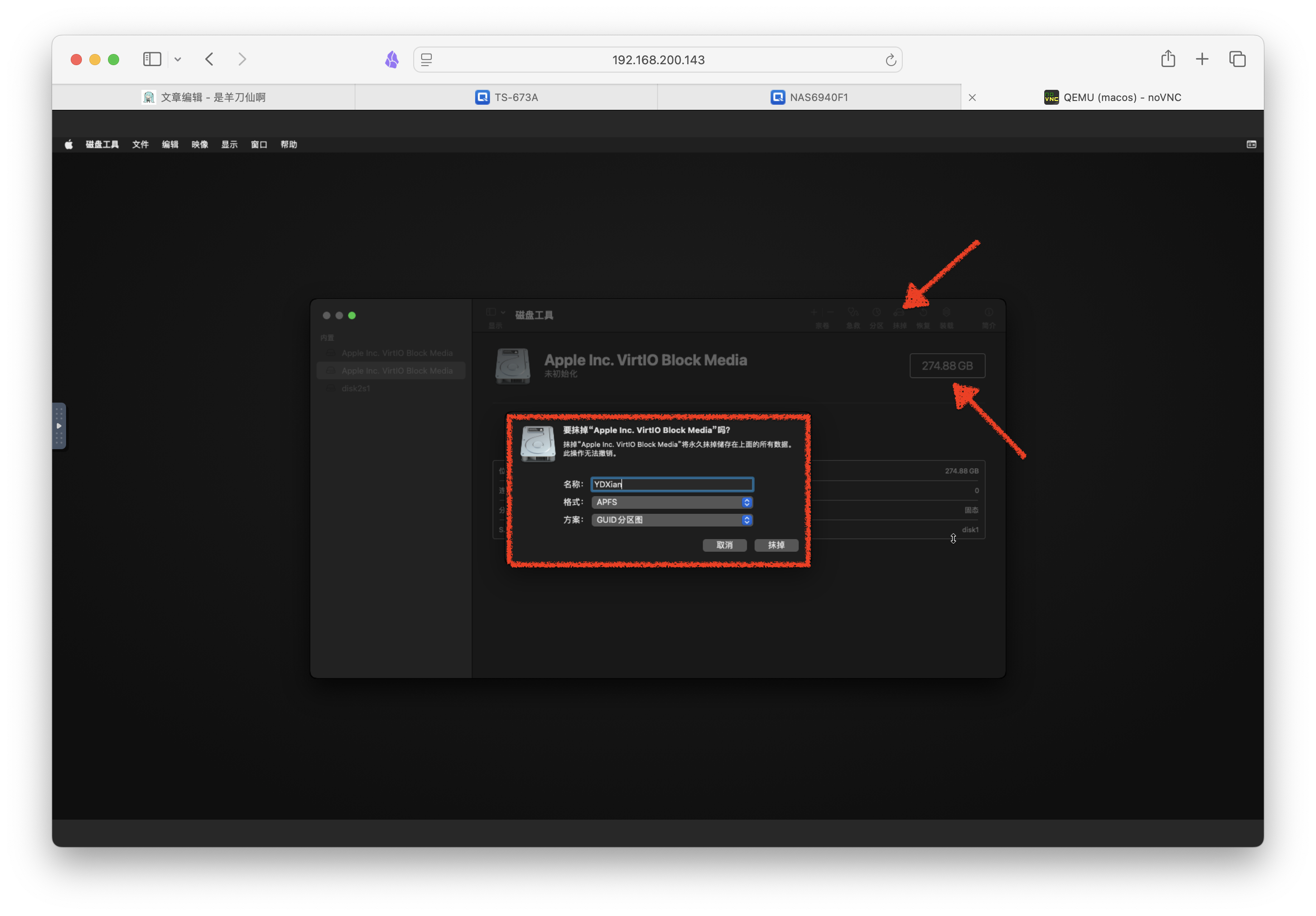Click the disk icon in erase dialog
The image size is (1316, 916).
[537, 443]
